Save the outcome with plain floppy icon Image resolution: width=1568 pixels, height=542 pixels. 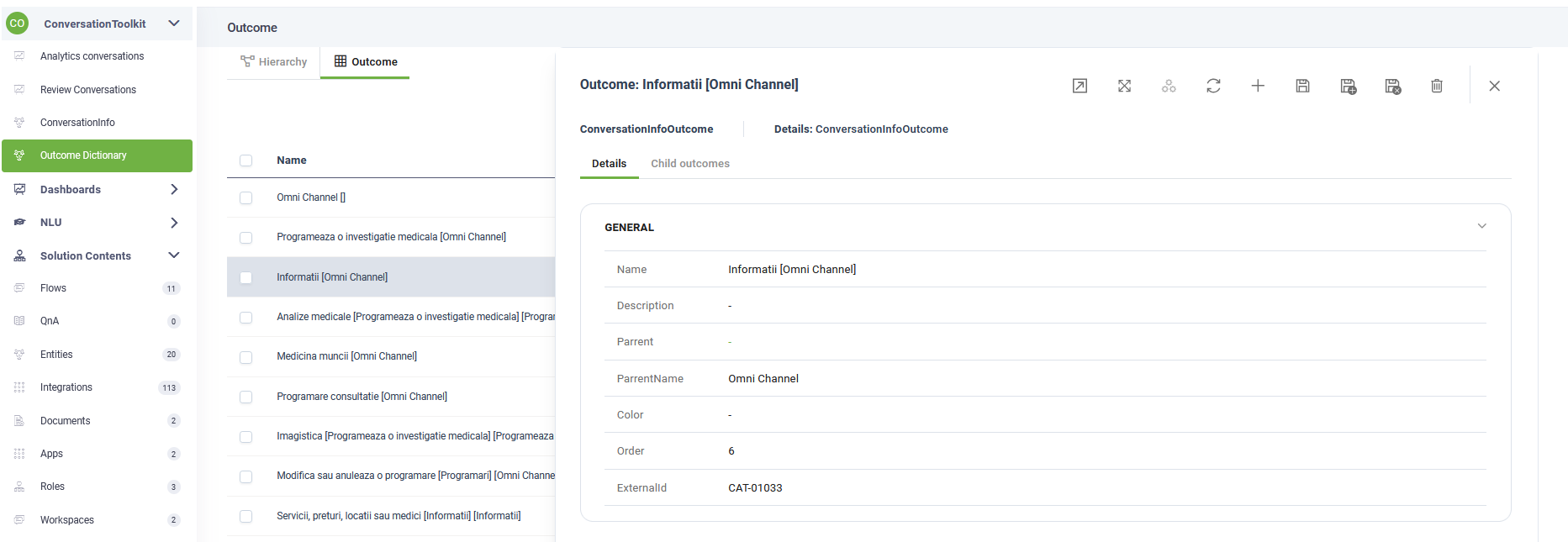1302,86
